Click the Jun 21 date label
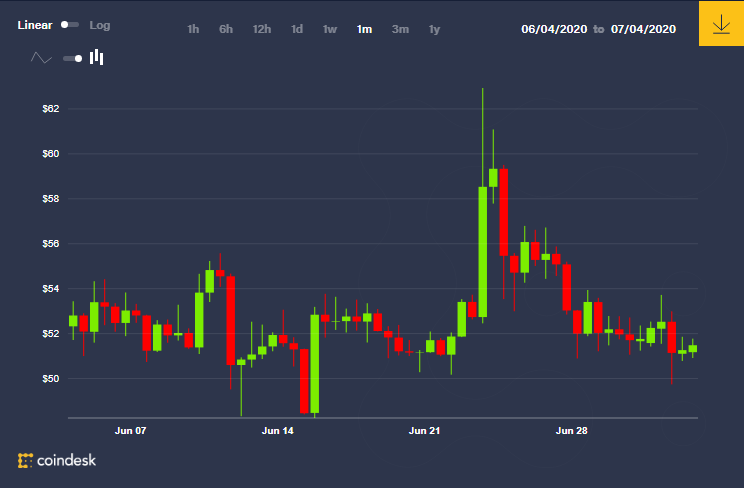Image resolution: width=744 pixels, height=488 pixels. click(425, 431)
